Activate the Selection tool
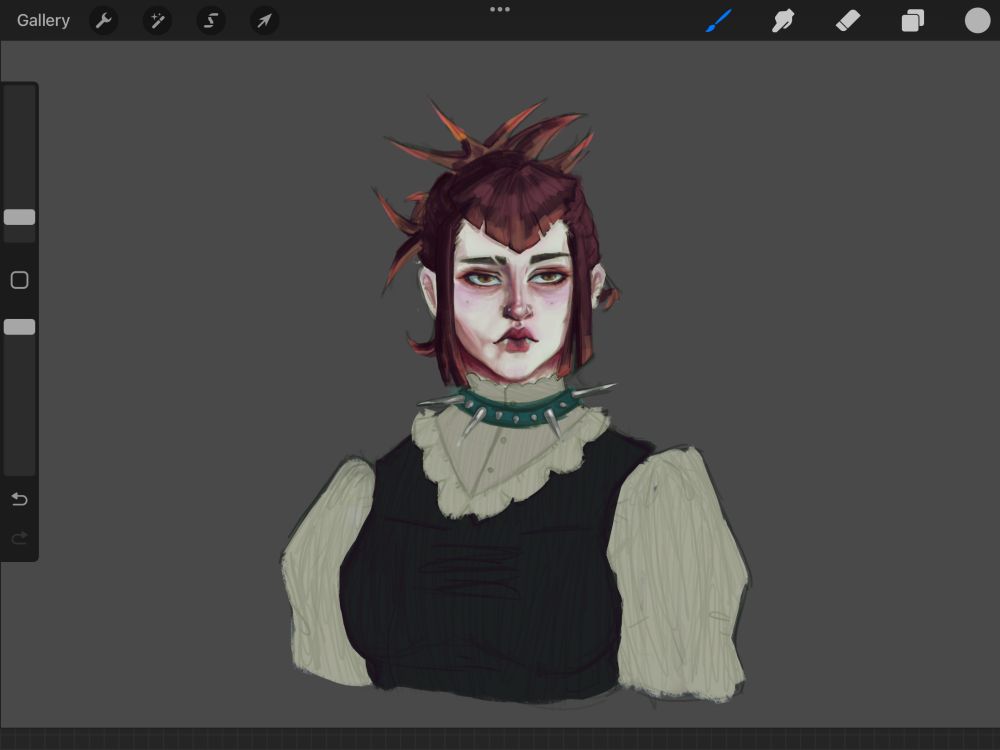This screenshot has height=750, width=1000. tap(210, 21)
